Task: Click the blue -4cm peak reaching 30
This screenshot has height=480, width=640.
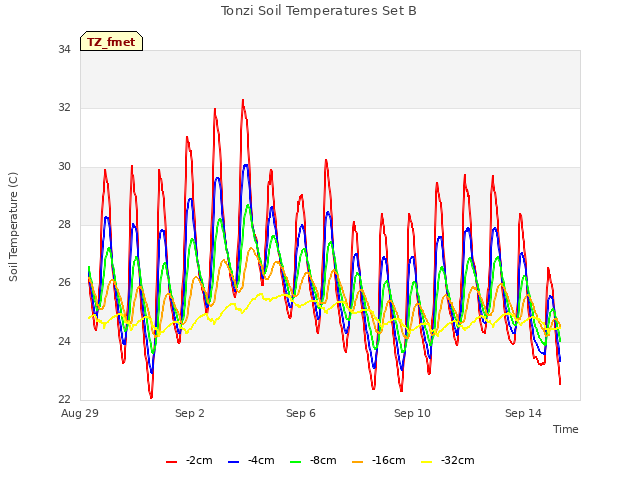Action: tap(245, 165)
